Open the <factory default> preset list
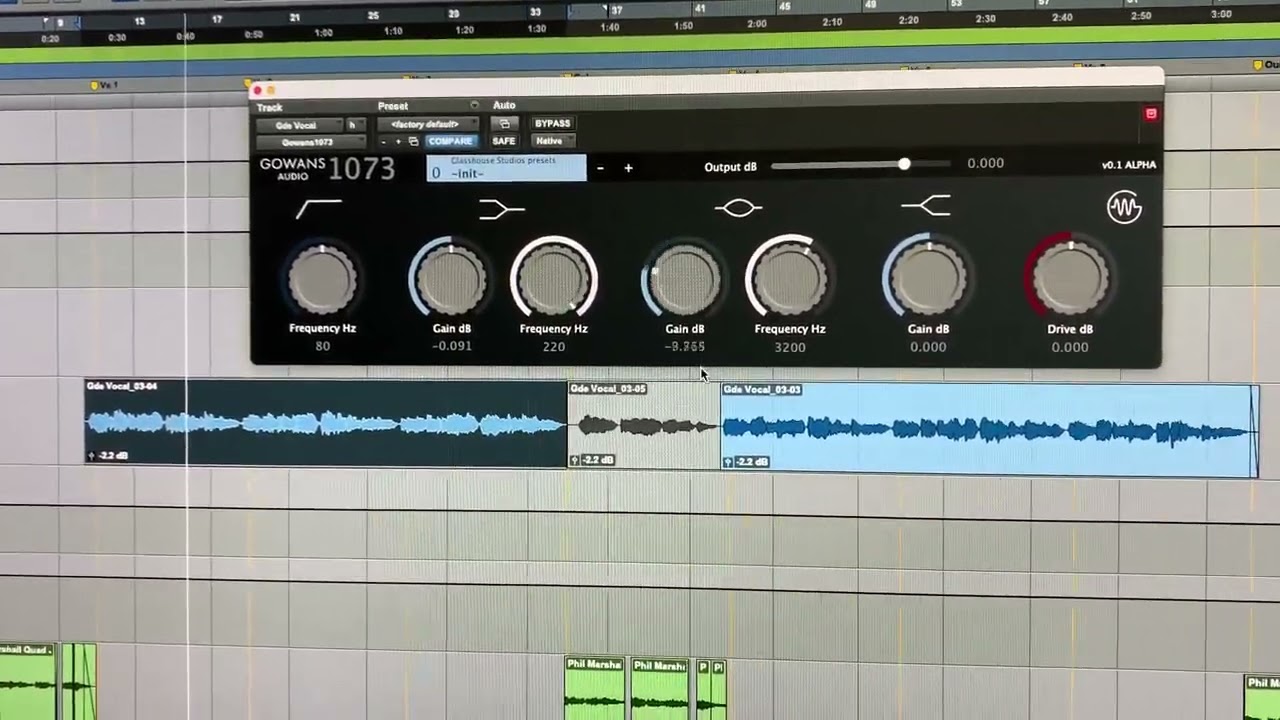Screen dimensions: 1280x720 pyautogui.click(x=427, y=124)
